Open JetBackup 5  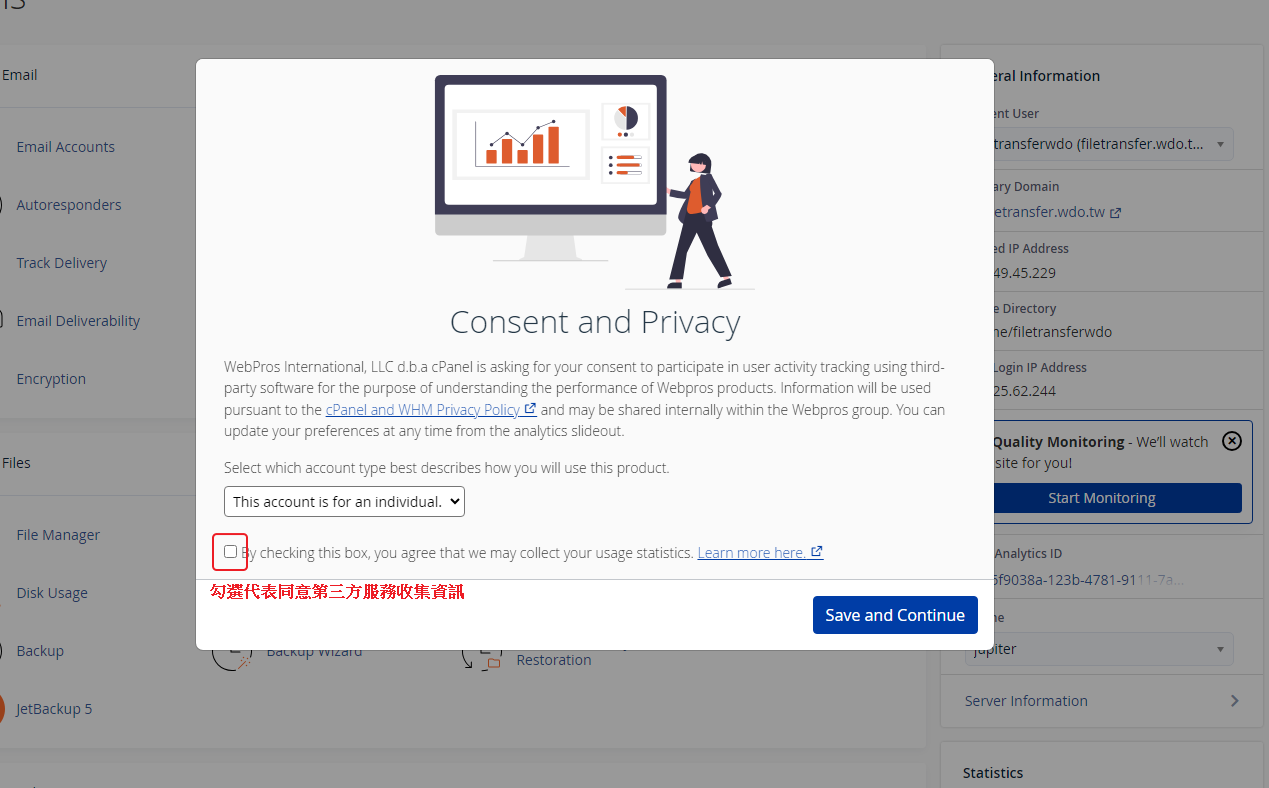pos(54,709)
